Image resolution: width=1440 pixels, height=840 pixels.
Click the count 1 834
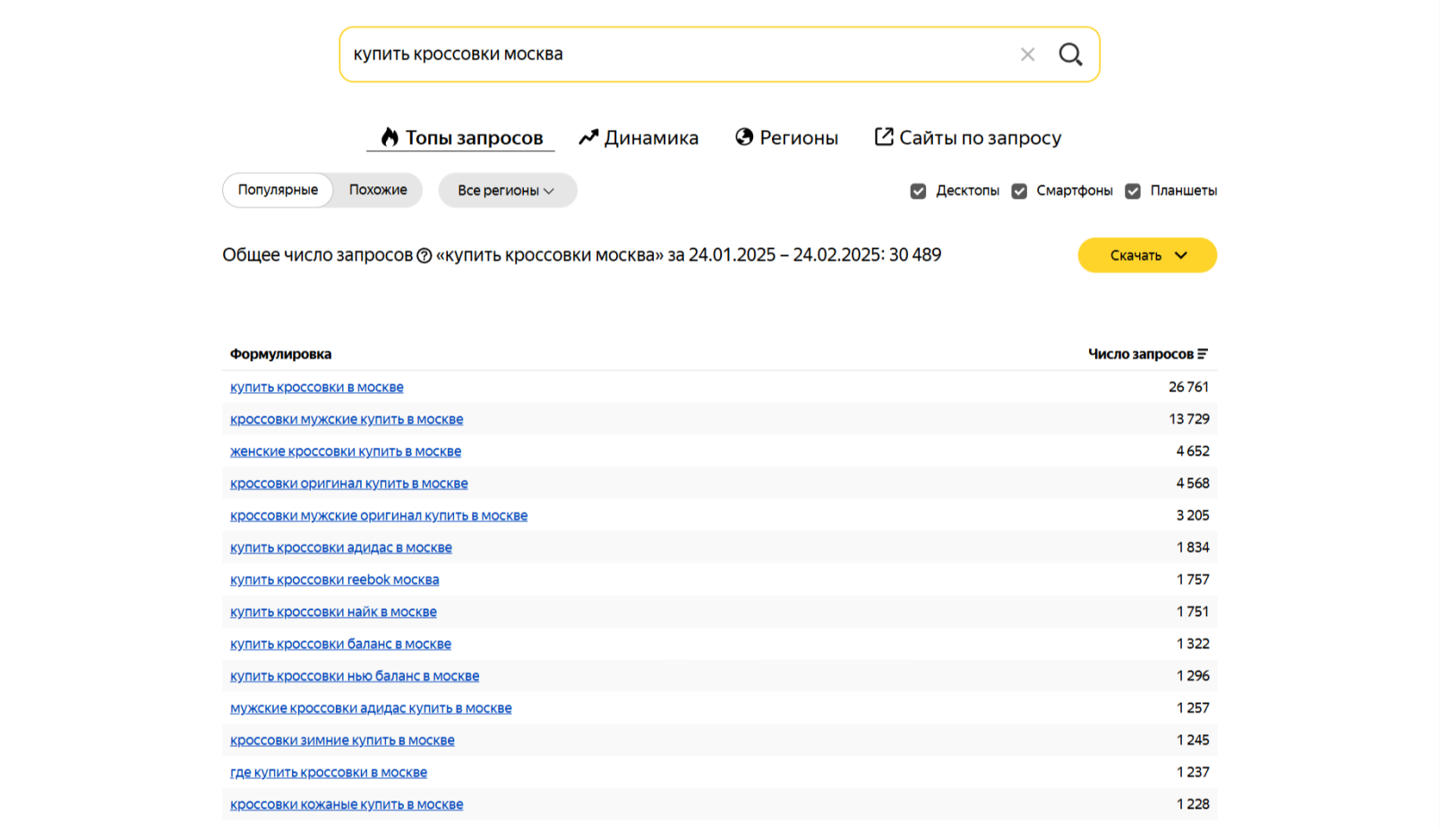point(1193,548)
